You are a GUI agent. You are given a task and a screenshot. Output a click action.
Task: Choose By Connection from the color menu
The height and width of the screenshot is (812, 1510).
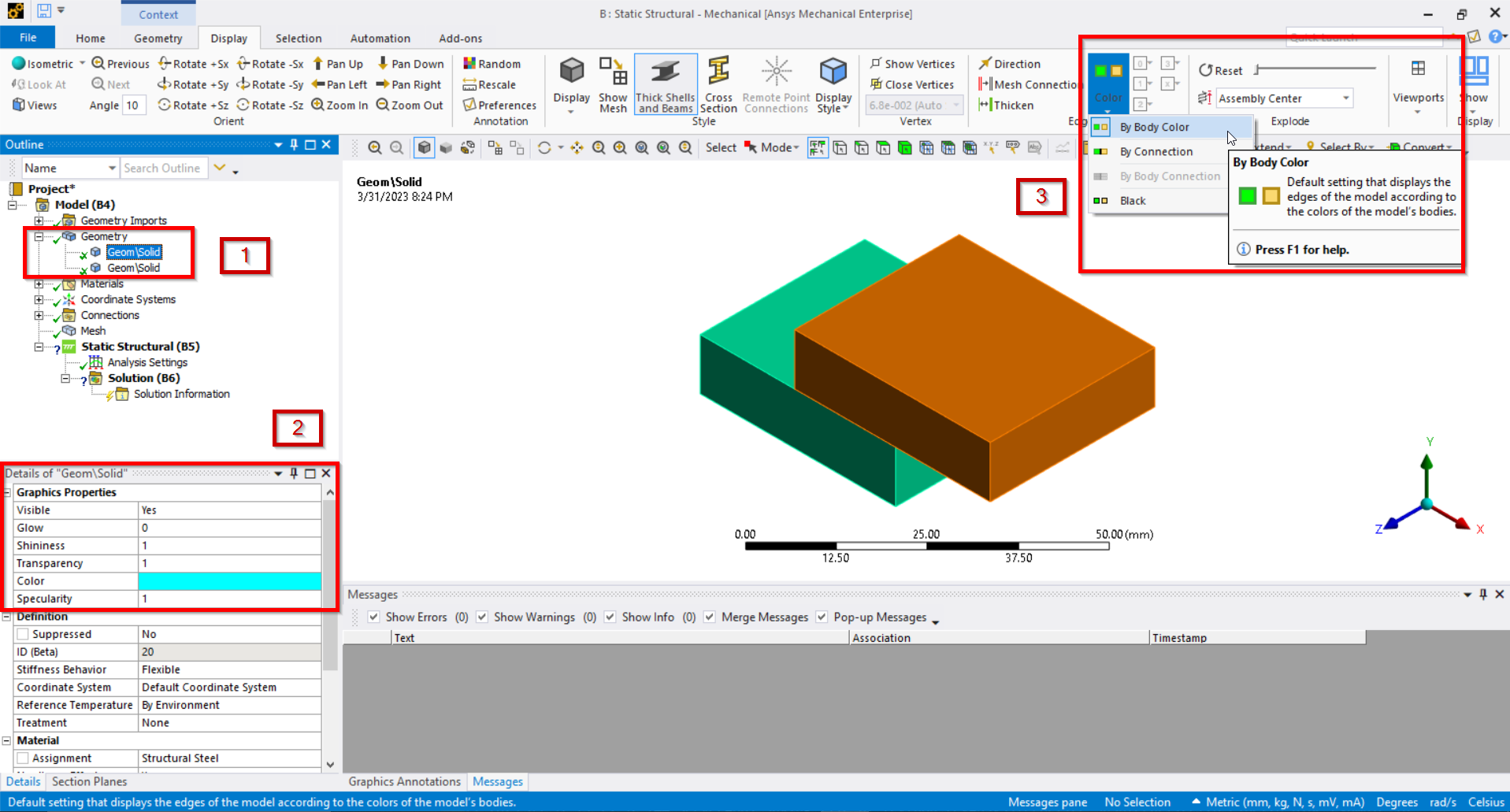[x=1156, y=151]
